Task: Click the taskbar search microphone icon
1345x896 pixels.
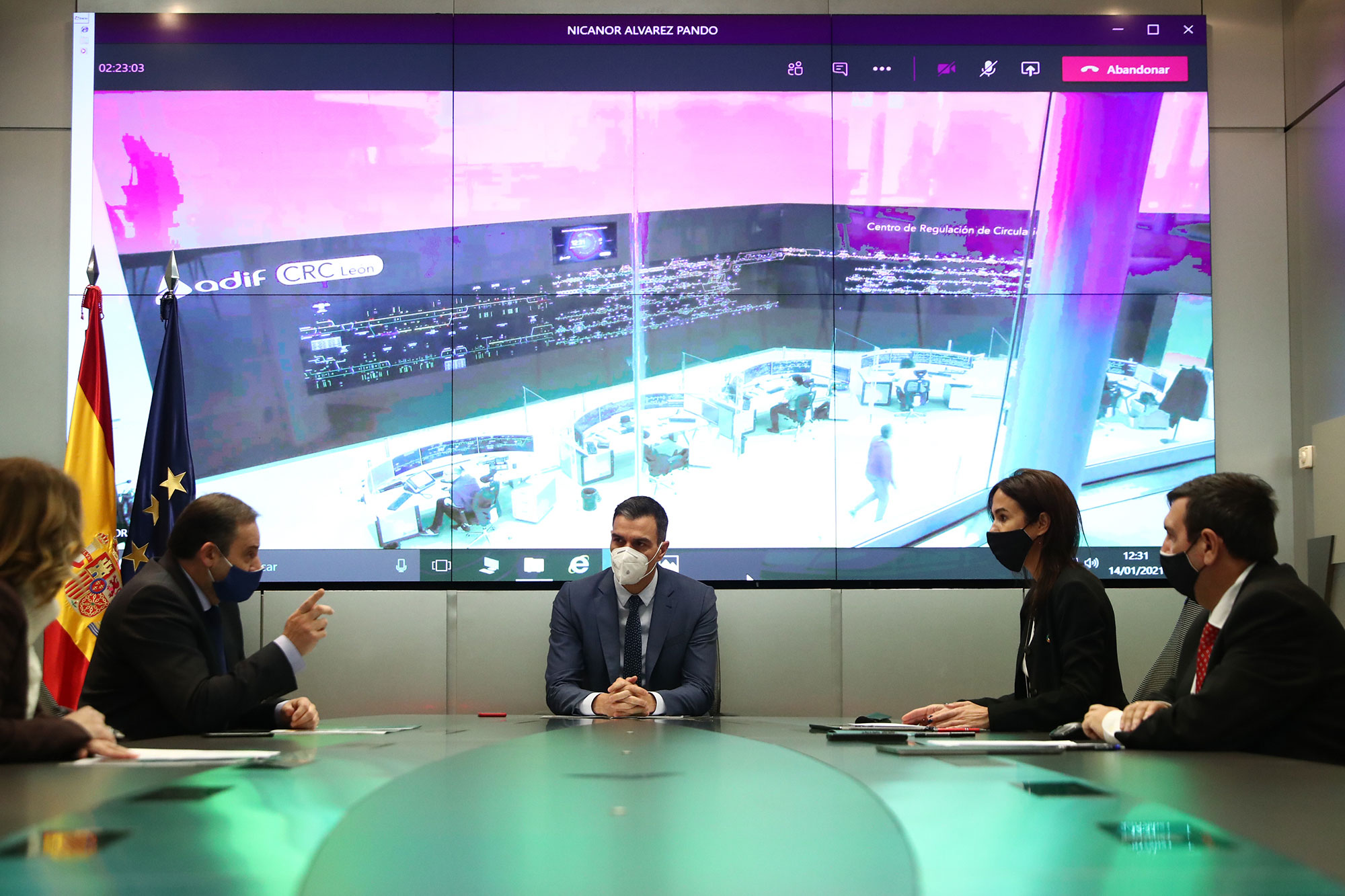Action: (x=401, y=565)
